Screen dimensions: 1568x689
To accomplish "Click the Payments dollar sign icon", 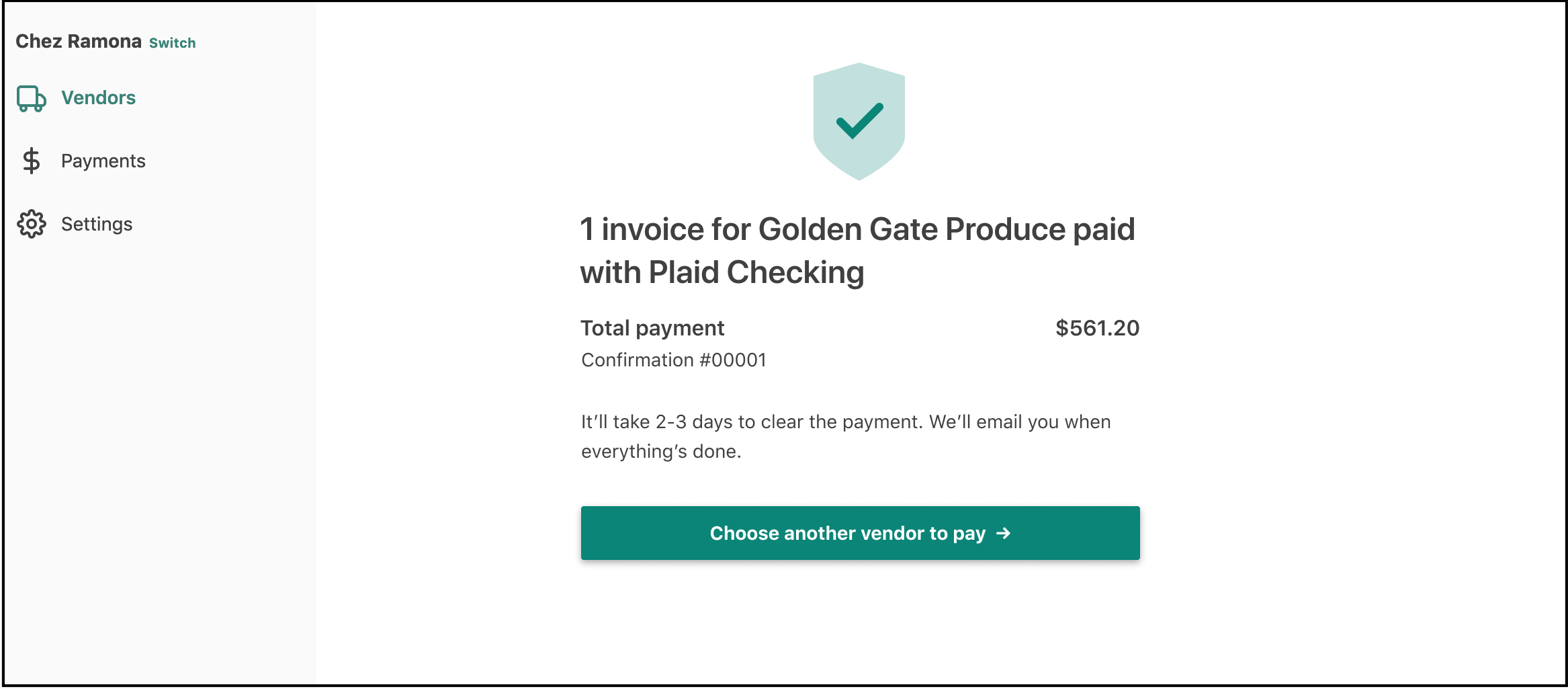I will [x=31, y=161].
